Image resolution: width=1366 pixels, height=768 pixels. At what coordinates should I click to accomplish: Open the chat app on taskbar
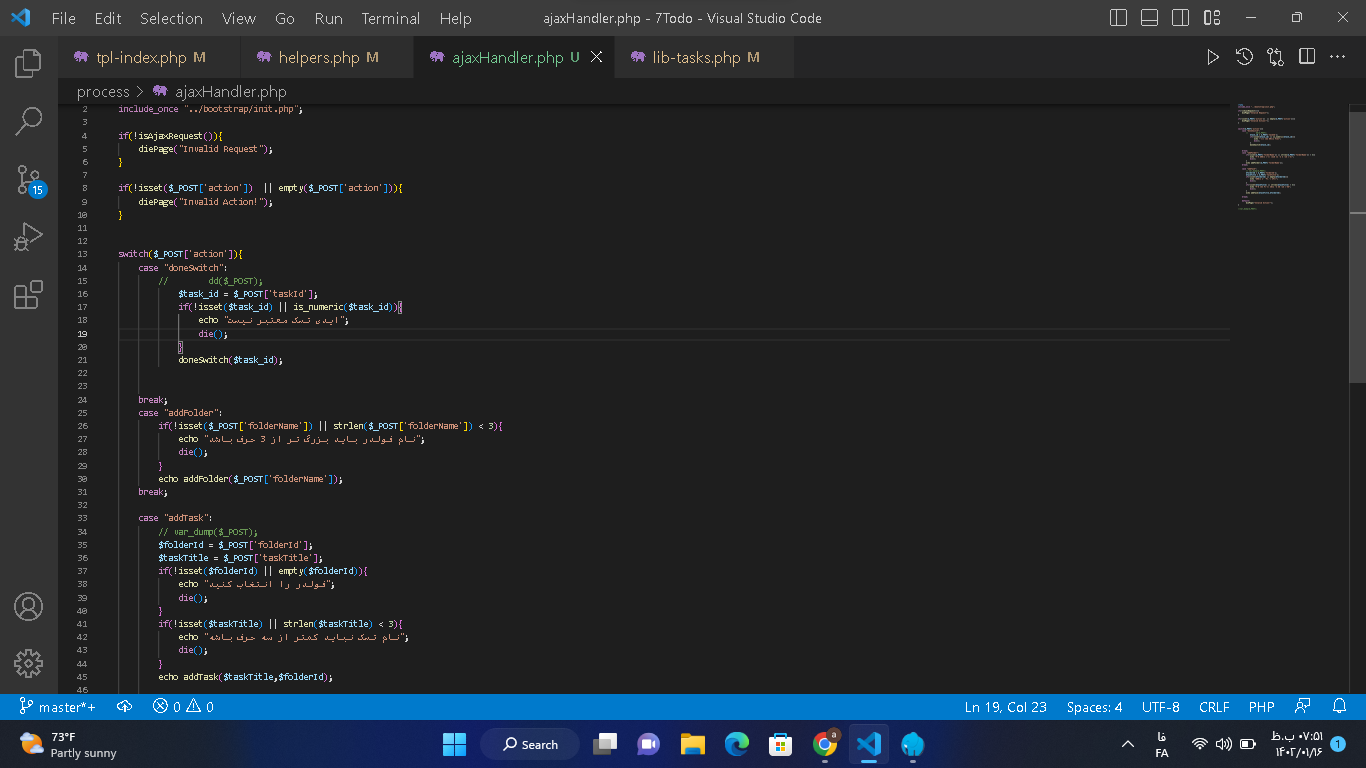pos(649,744)
